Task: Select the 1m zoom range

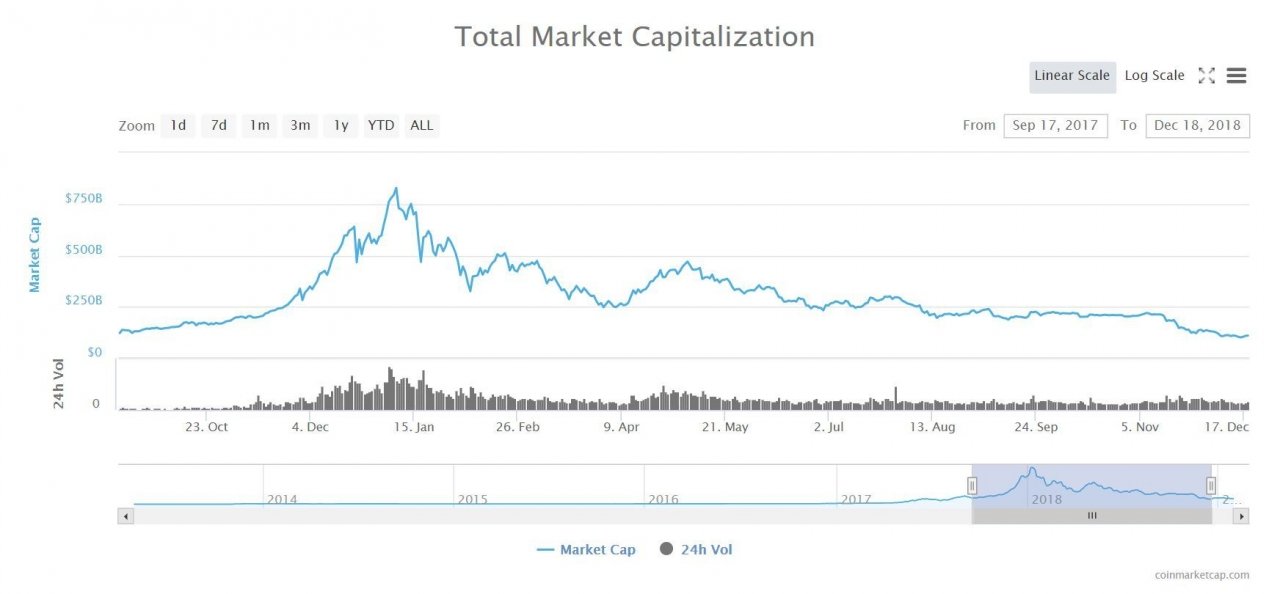Action: (259, 126)
